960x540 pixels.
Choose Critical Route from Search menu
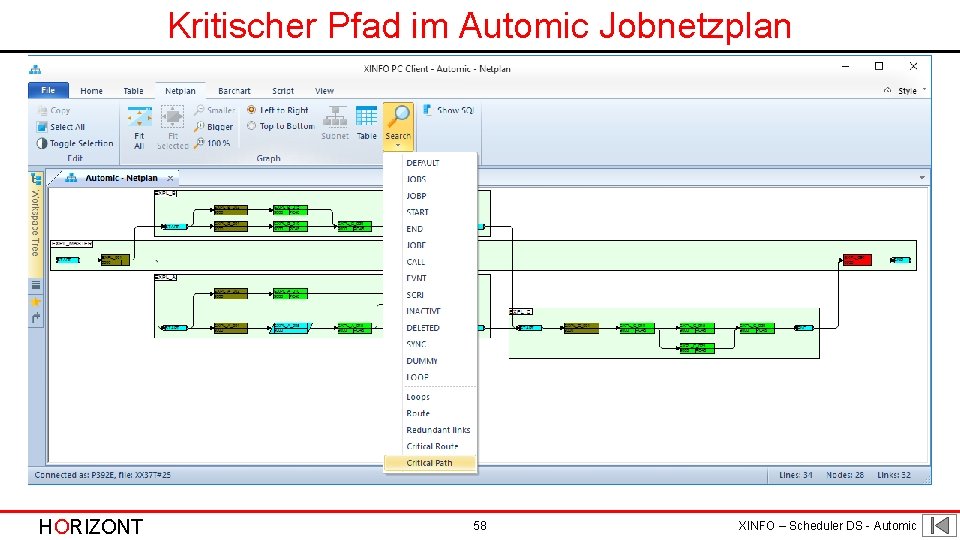click(x=430, y=446)
